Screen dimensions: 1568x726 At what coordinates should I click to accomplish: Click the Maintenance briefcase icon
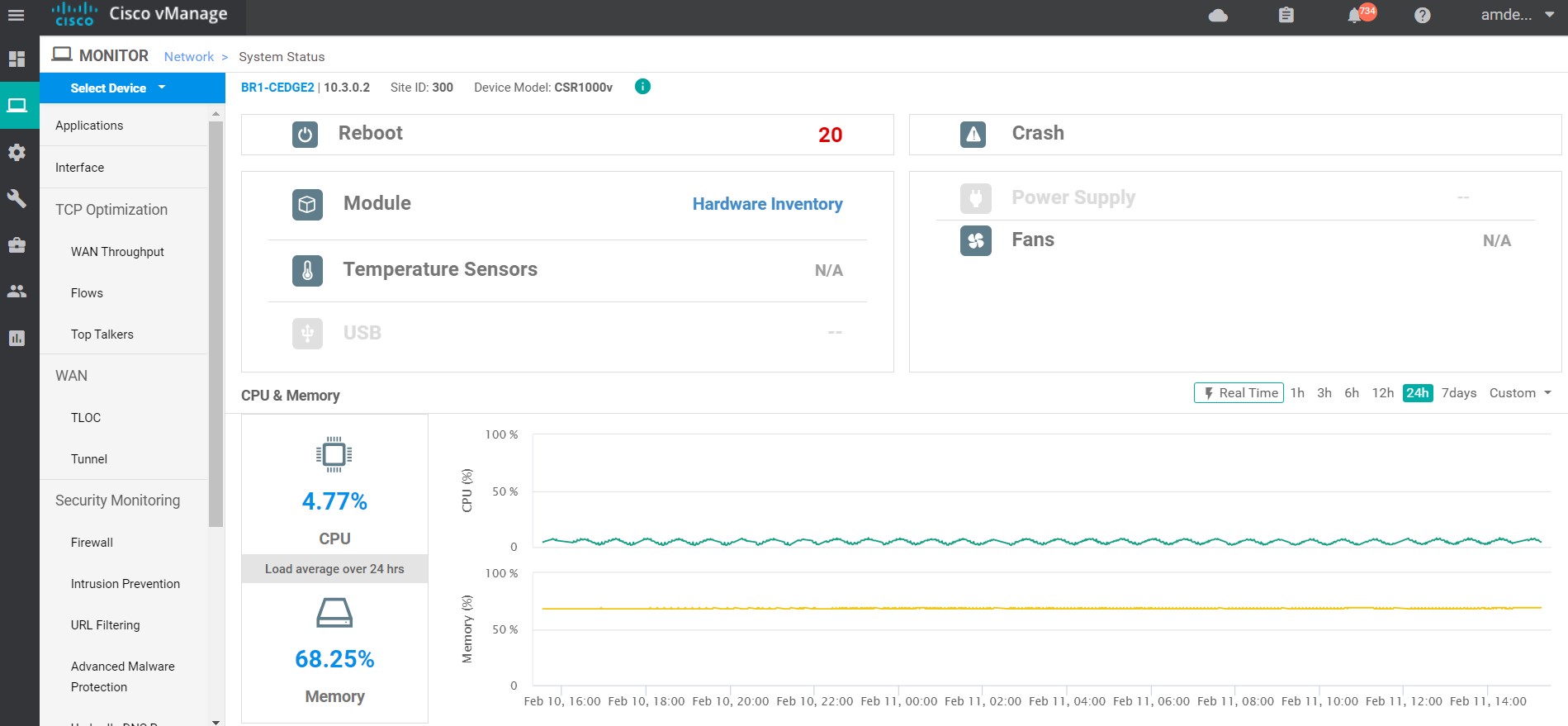tap(17, 245)
